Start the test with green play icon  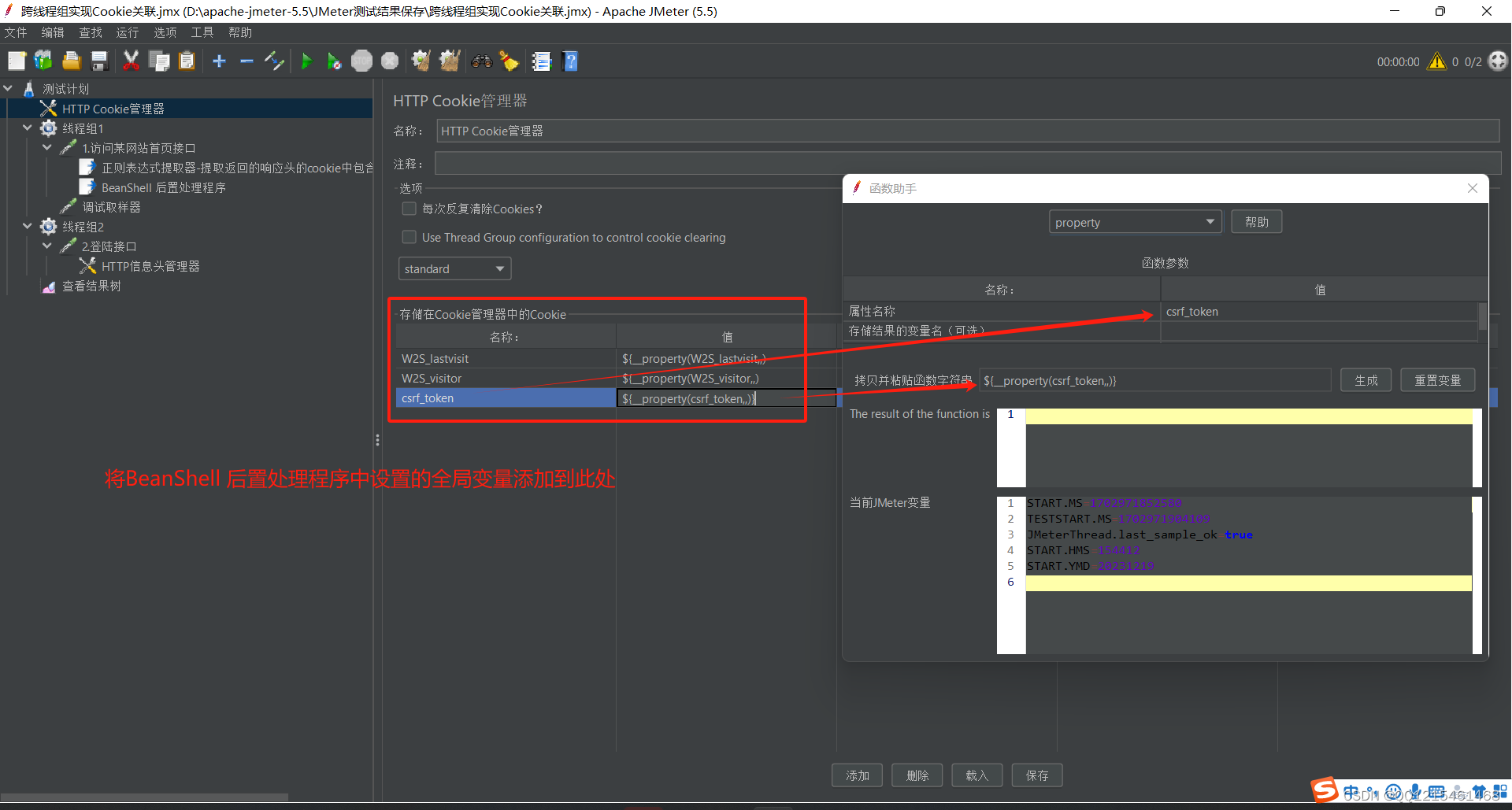point(306,61)
